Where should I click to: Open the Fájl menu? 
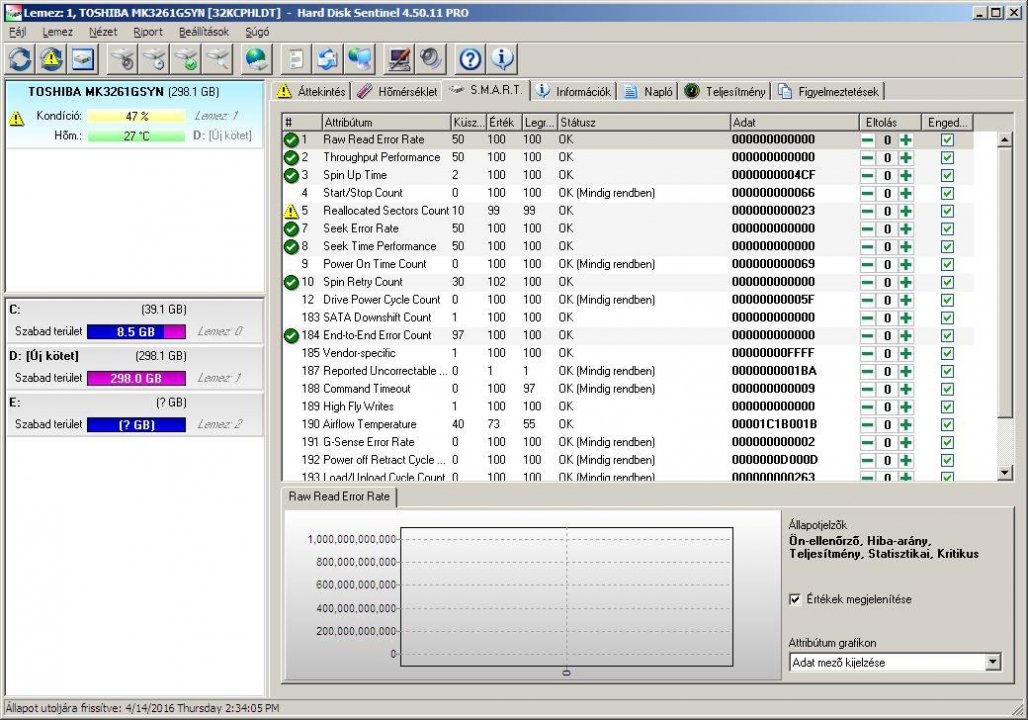(18, 31)
